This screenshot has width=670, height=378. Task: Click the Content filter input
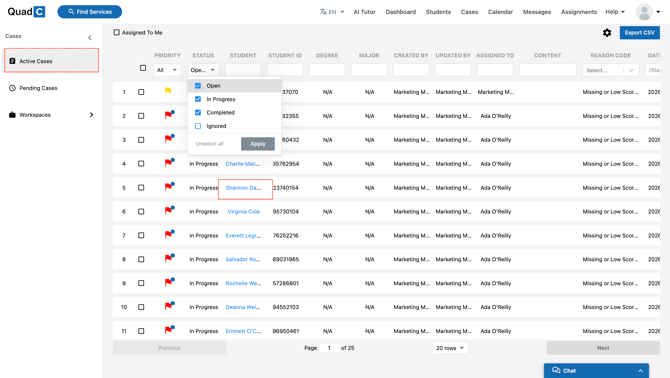pyautogui.click(x=547, y=70)
